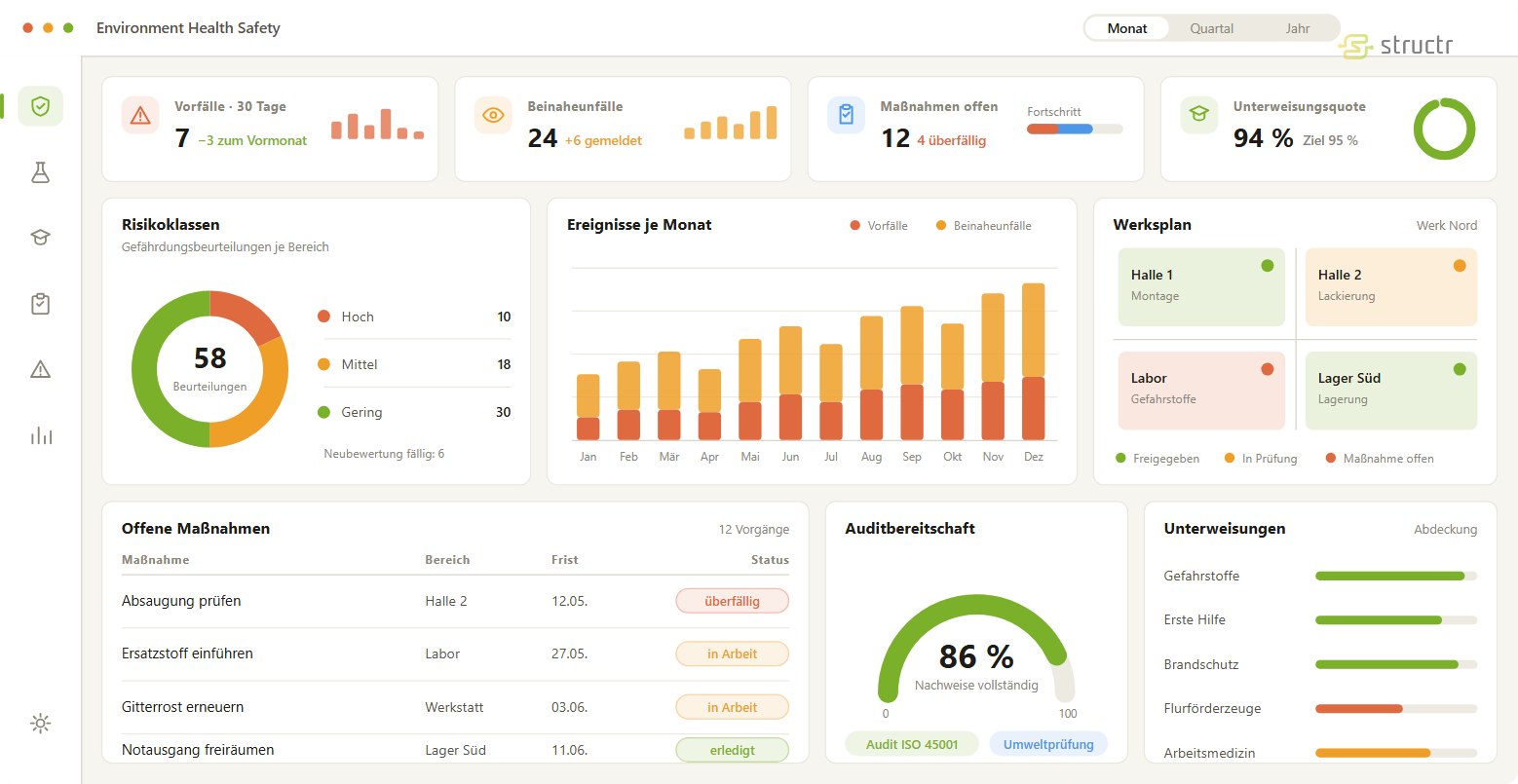Select the Hoch risk class row
Image resolution: width=1518 pixels, height=784 pixels.
[414, 317]
